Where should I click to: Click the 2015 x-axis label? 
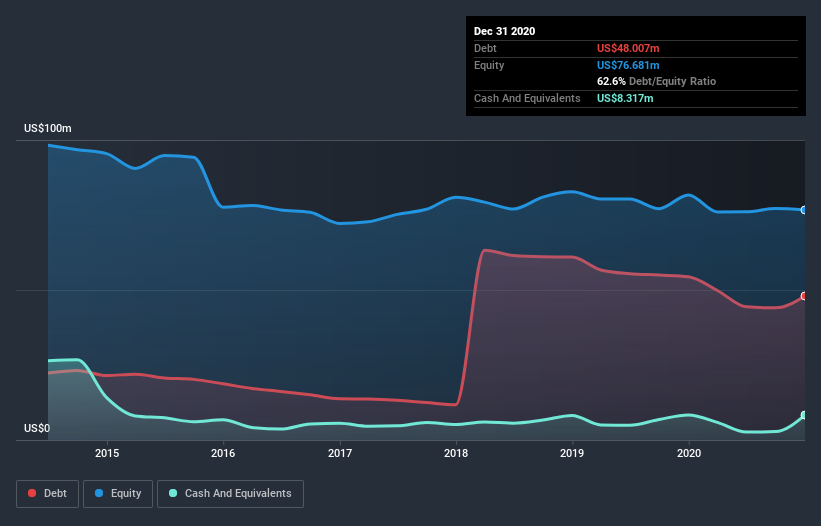coord(107,453)
